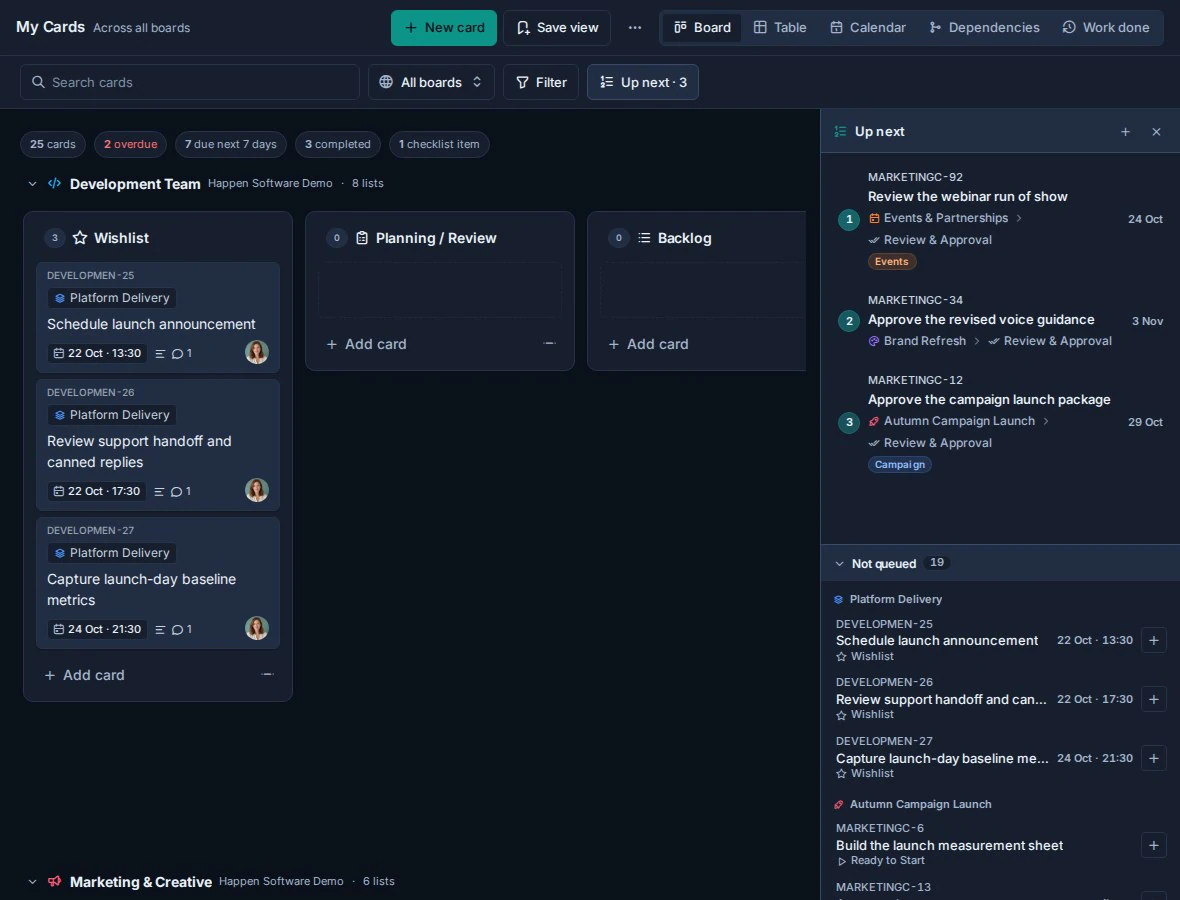Select the Board view tab

(702, 28)
